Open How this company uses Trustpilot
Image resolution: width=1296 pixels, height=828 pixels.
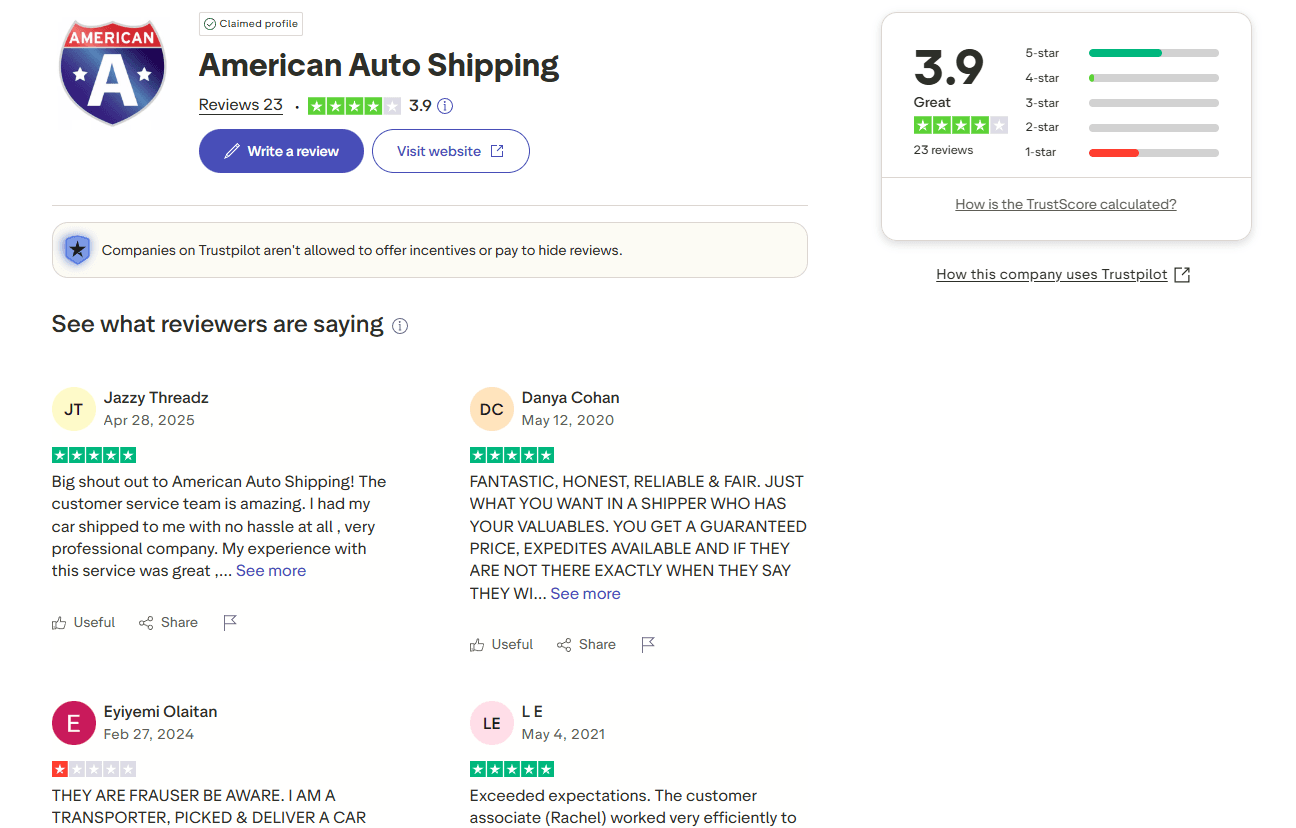pos(1062,274)
